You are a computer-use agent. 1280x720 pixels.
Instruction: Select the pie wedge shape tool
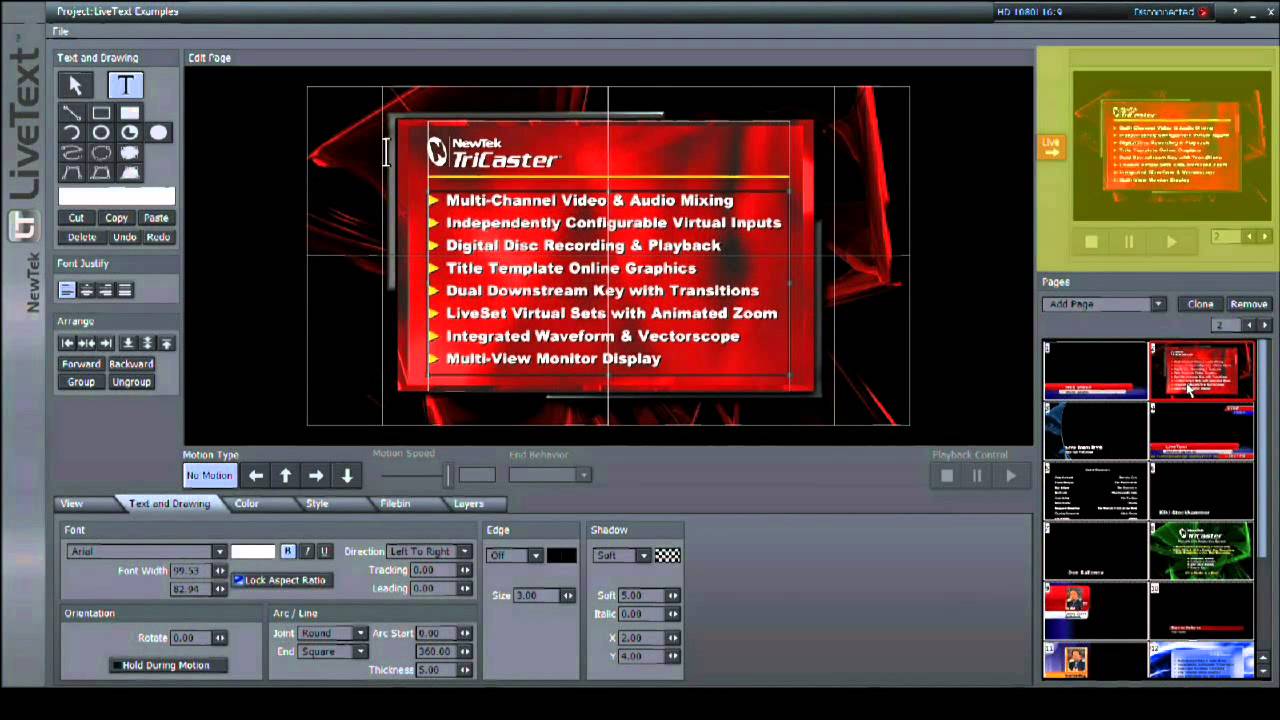coord(130,133)
